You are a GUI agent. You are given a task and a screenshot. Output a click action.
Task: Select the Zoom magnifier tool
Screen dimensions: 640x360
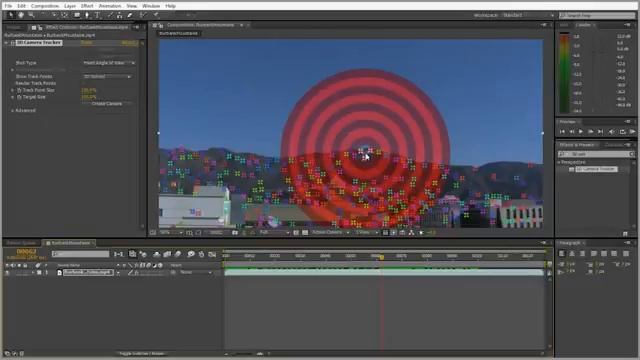(x=31, y=15)
